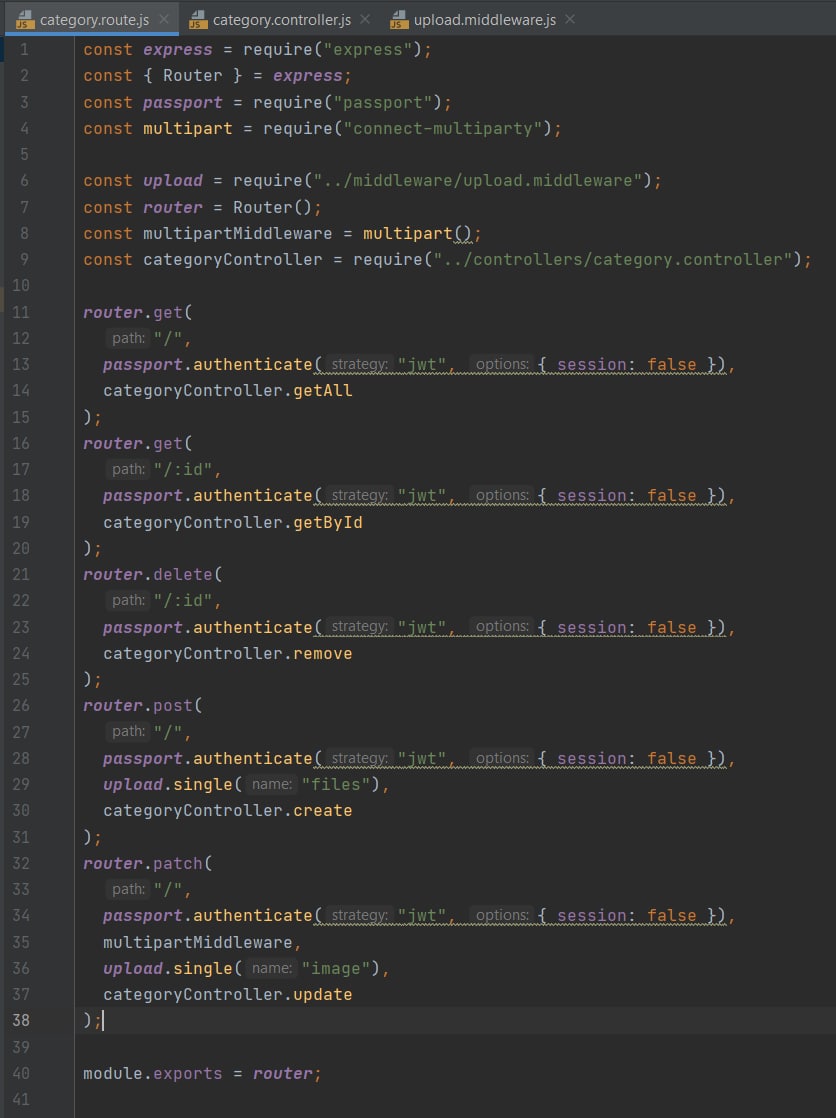Close the category.controller.js tab
Screen dimensions: 836x1118
[365, 19]
